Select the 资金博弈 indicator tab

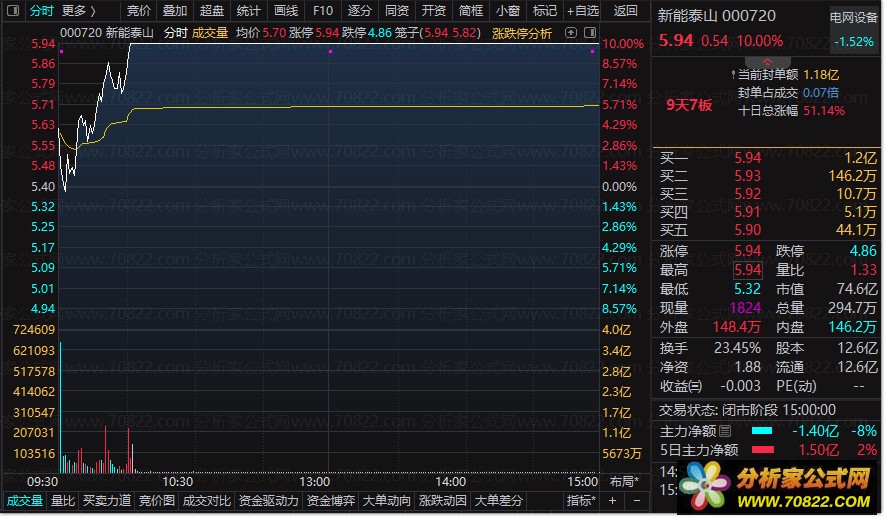(x=330, y=501)
